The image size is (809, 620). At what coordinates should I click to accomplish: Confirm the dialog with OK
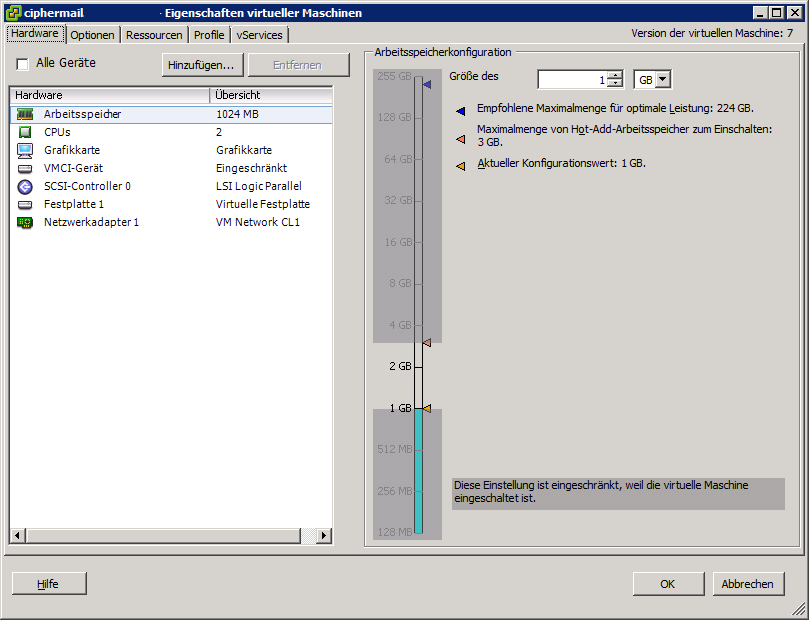pos(667,584)
